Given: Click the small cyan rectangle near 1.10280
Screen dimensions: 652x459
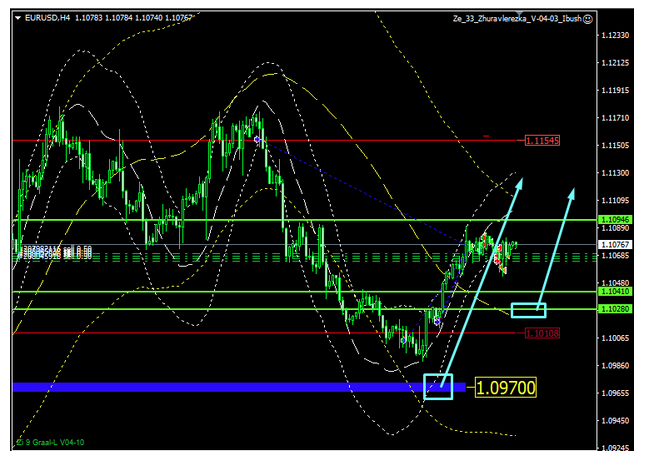Looking at the screenshot, I should tap(528, 310).
